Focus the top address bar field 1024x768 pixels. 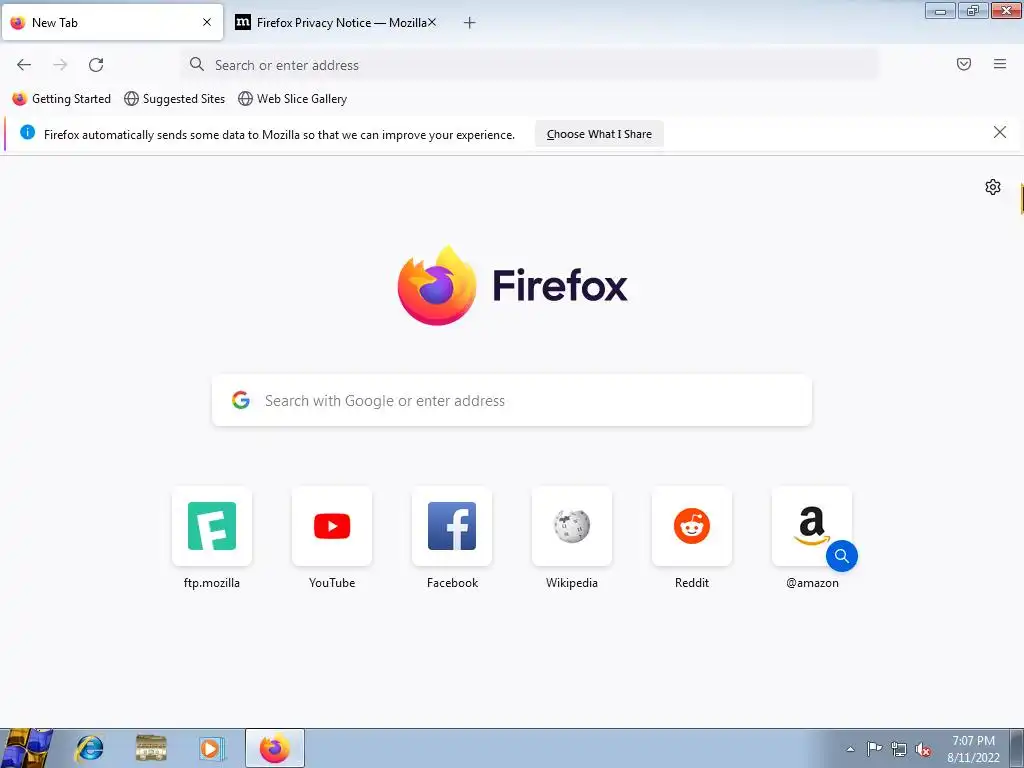pos(530,65)
